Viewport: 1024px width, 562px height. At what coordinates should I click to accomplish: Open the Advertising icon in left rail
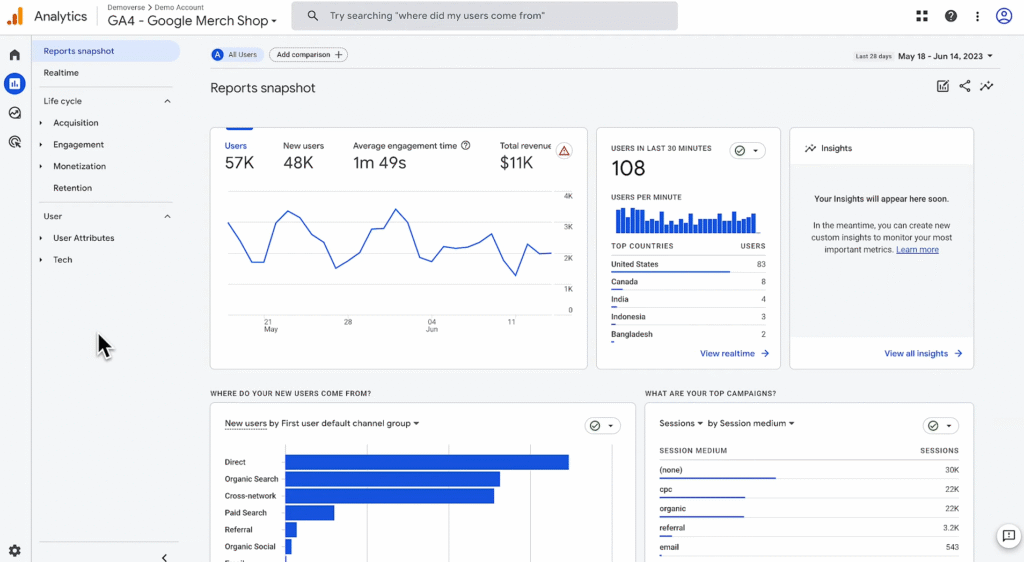14,142
